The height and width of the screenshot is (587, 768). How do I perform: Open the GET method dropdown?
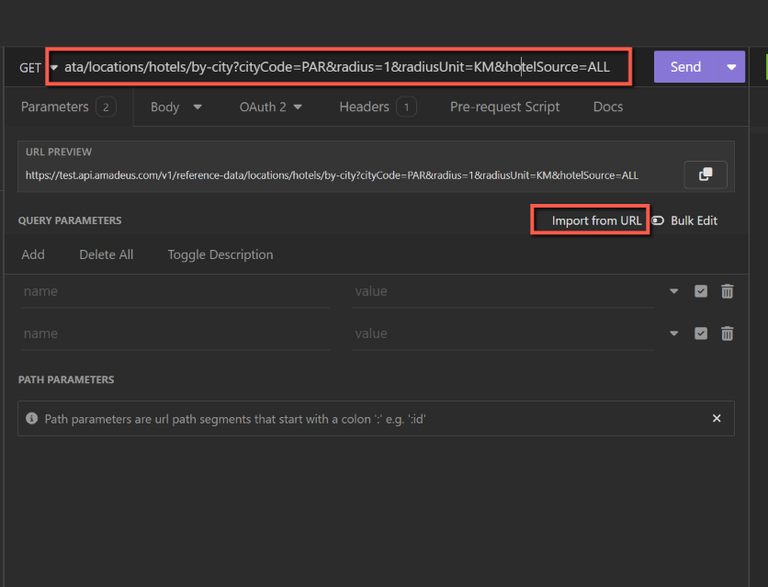[36, 68]
